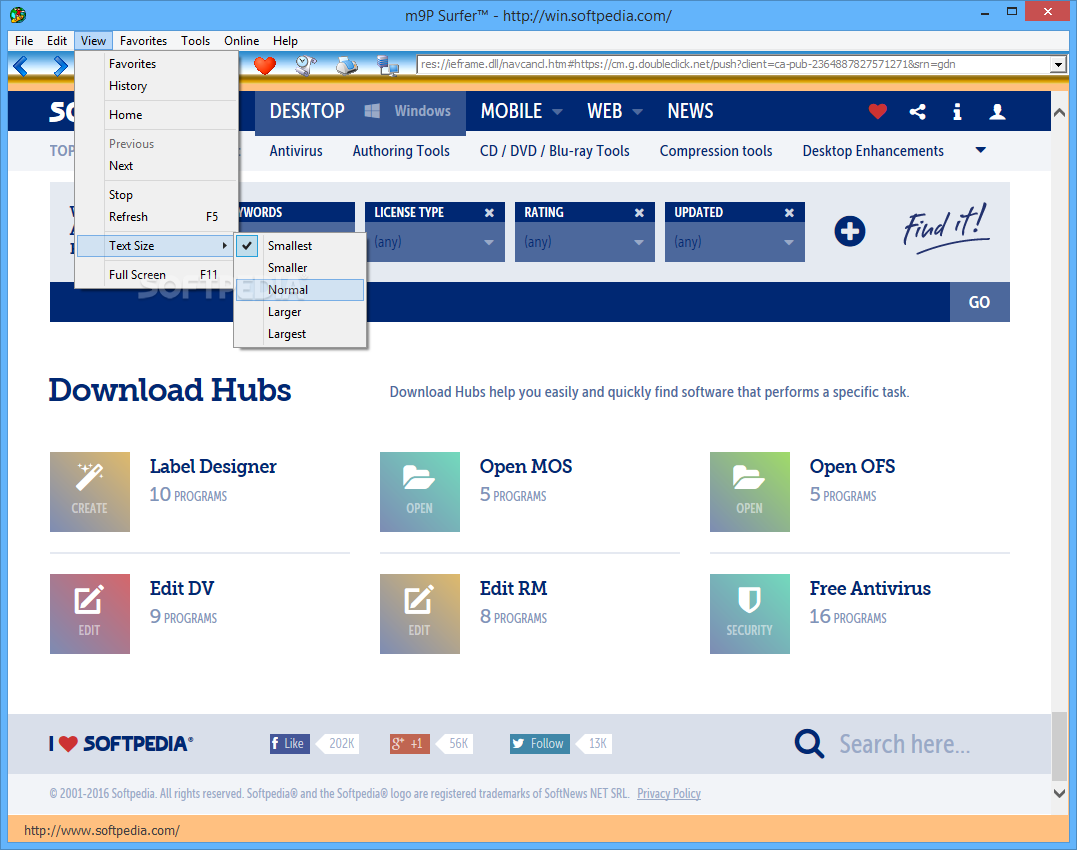Click the info icon in Softpedia header
1077x850 pixels.
coord(957,111)
